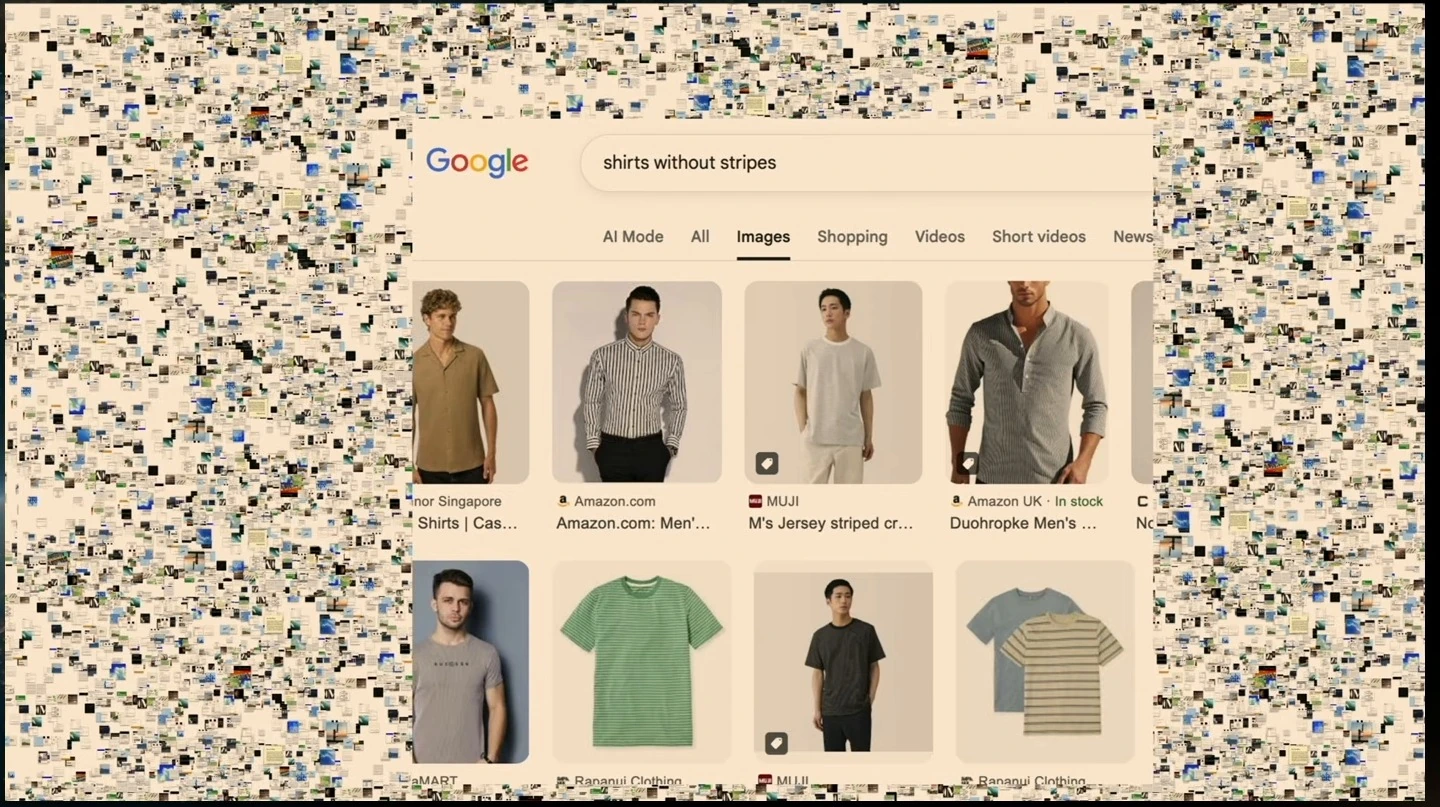The image size is (1440, 807).
Task: Click product tag icon on Duohropke henley image
Action: tap(968, 463)
